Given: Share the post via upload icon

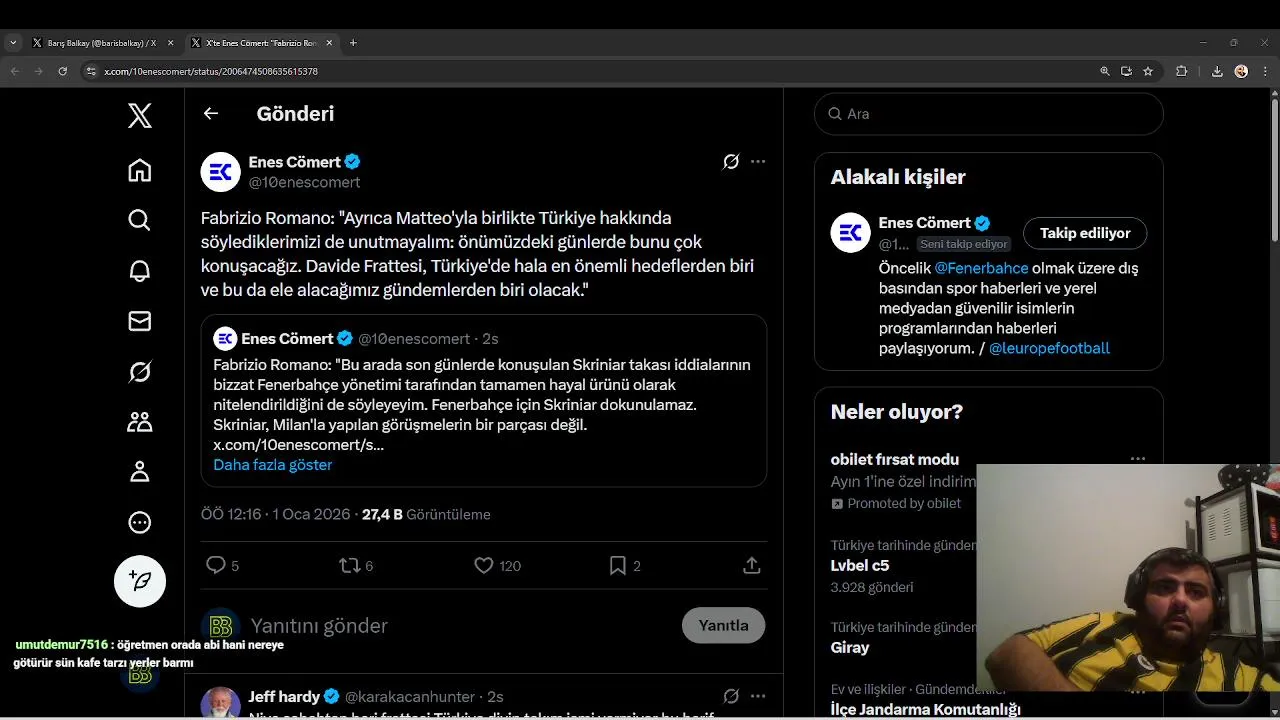Looking at the screenshot, I should [x=752, y=565].
